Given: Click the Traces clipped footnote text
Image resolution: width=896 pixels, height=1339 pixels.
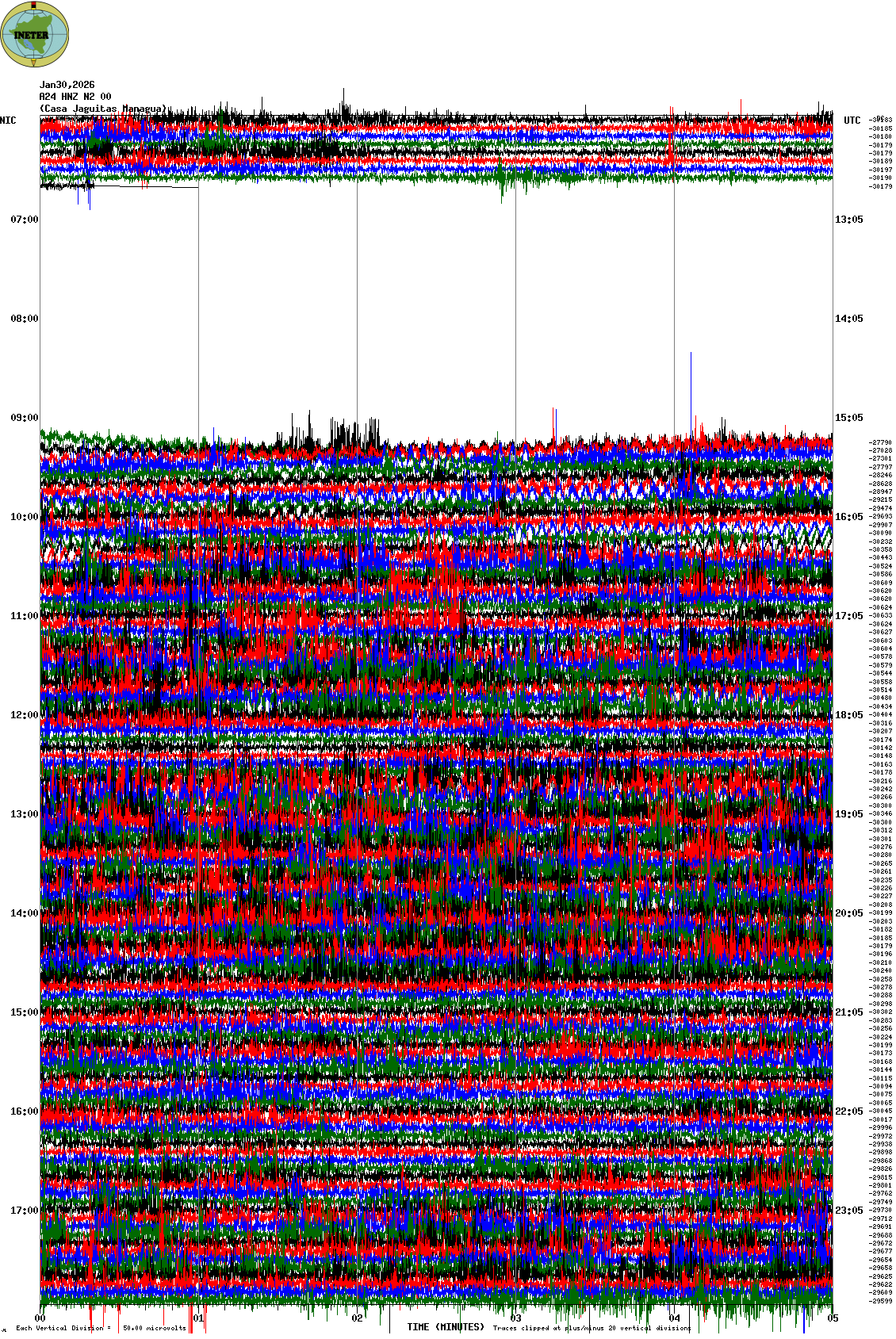Looking at the screenshot, I should tap(592, 1328).
